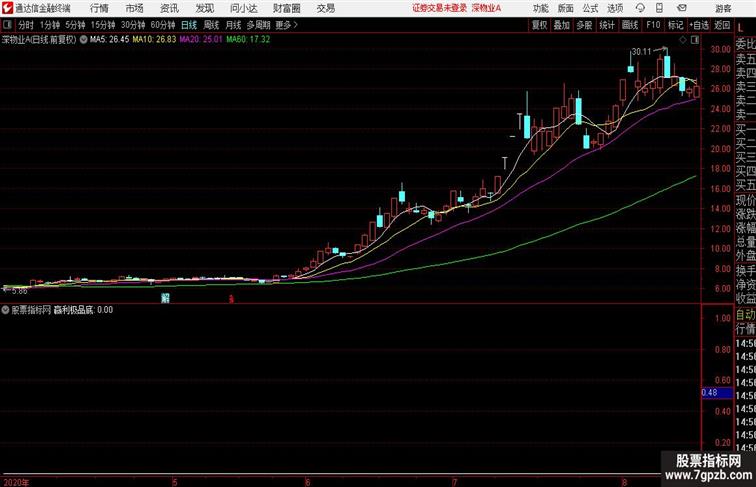Click the 30.11 high price marker

click(641, 52)
